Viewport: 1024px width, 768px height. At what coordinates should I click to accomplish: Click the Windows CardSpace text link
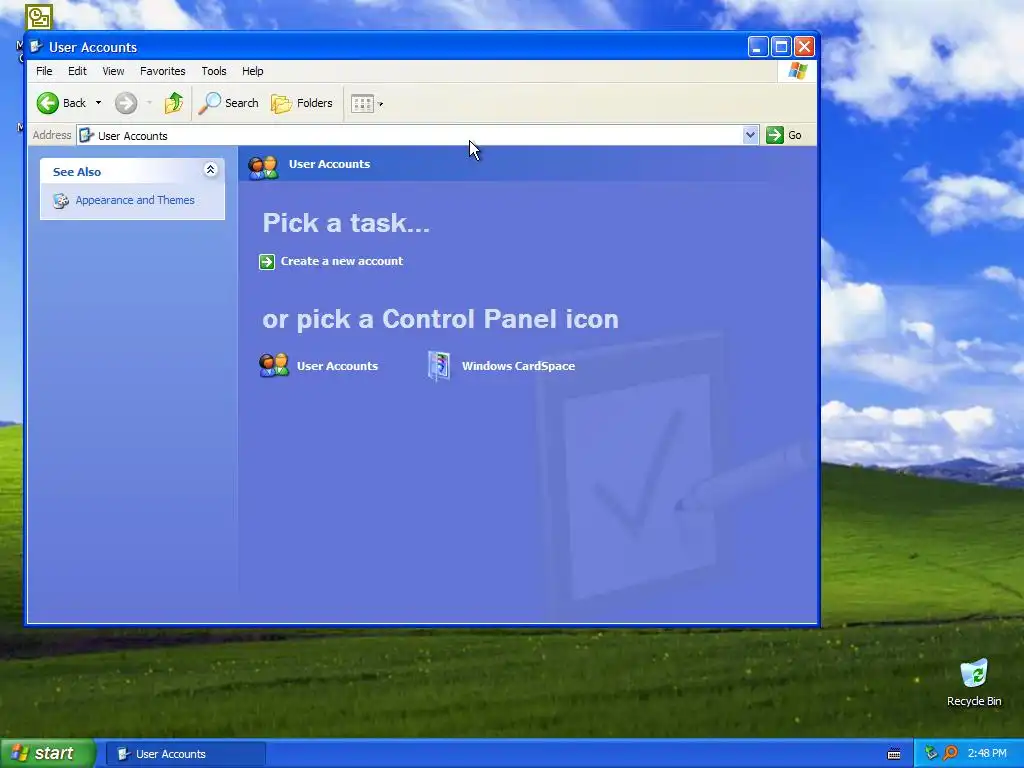point(519,366)
